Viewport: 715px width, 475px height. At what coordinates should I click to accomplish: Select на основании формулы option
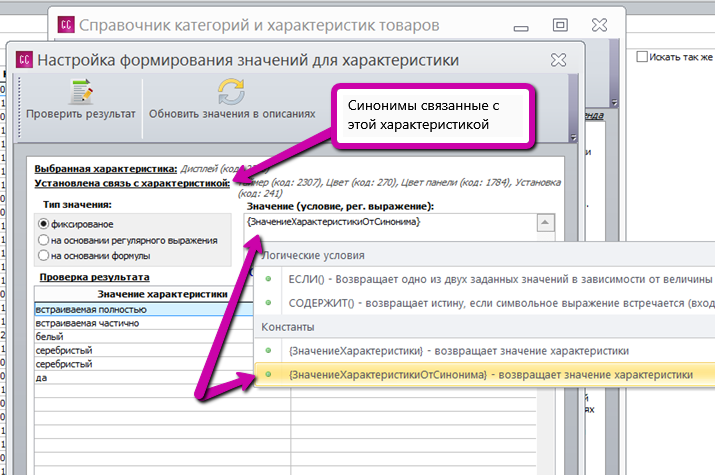[43, 255]
